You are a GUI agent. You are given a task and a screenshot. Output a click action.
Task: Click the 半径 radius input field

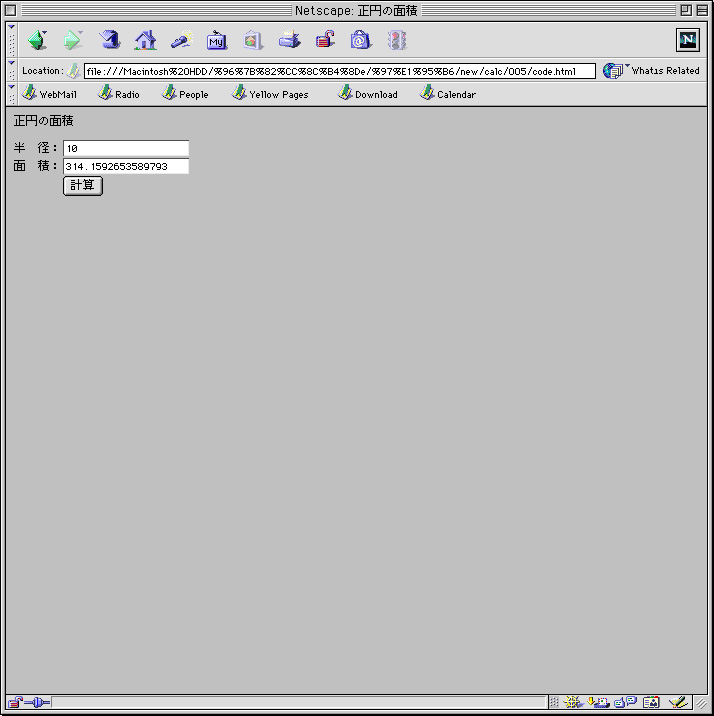pyautogui.click(x=126, y=148)
